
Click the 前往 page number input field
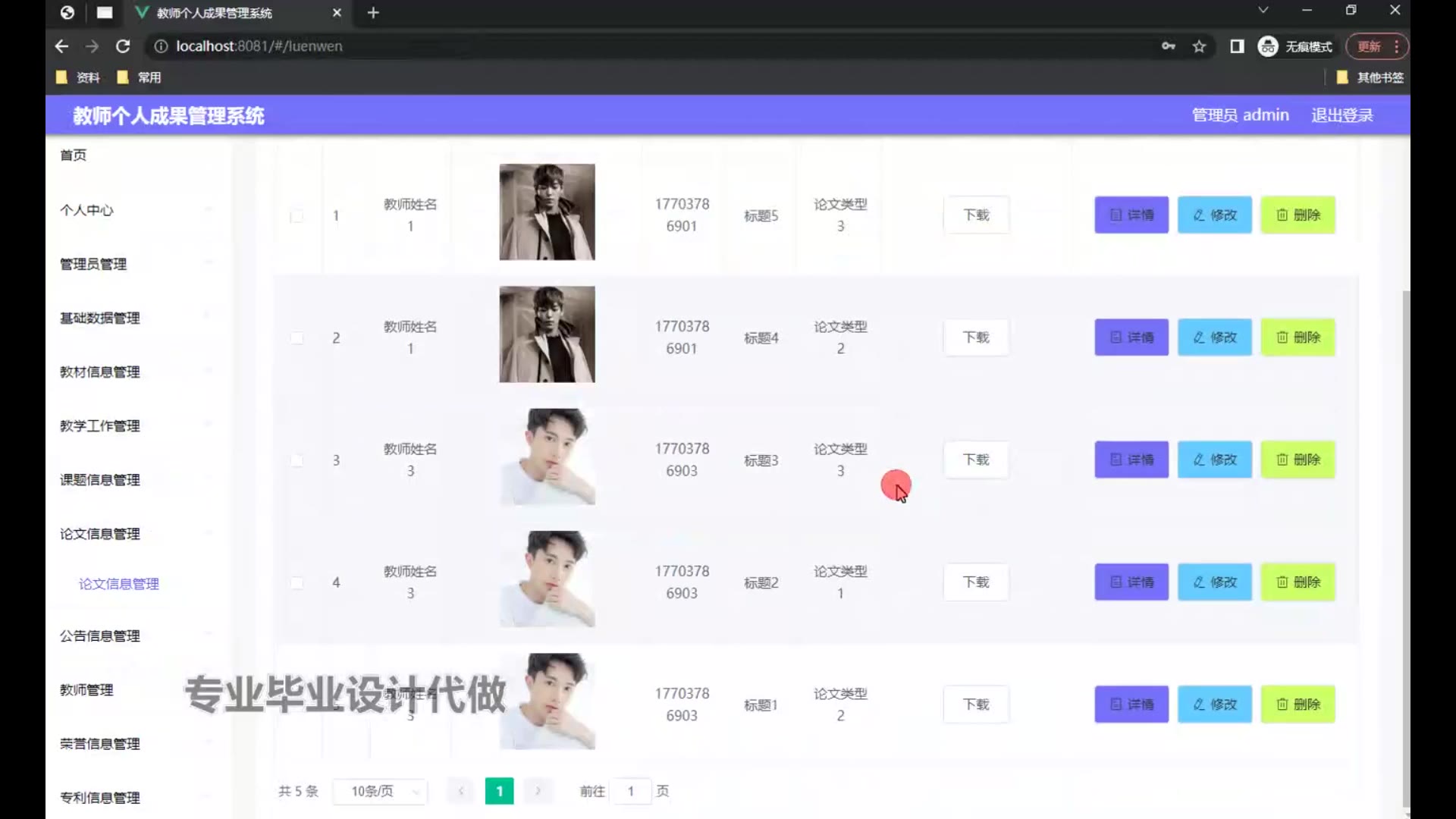pyautogui.click(x=630, y=791)
